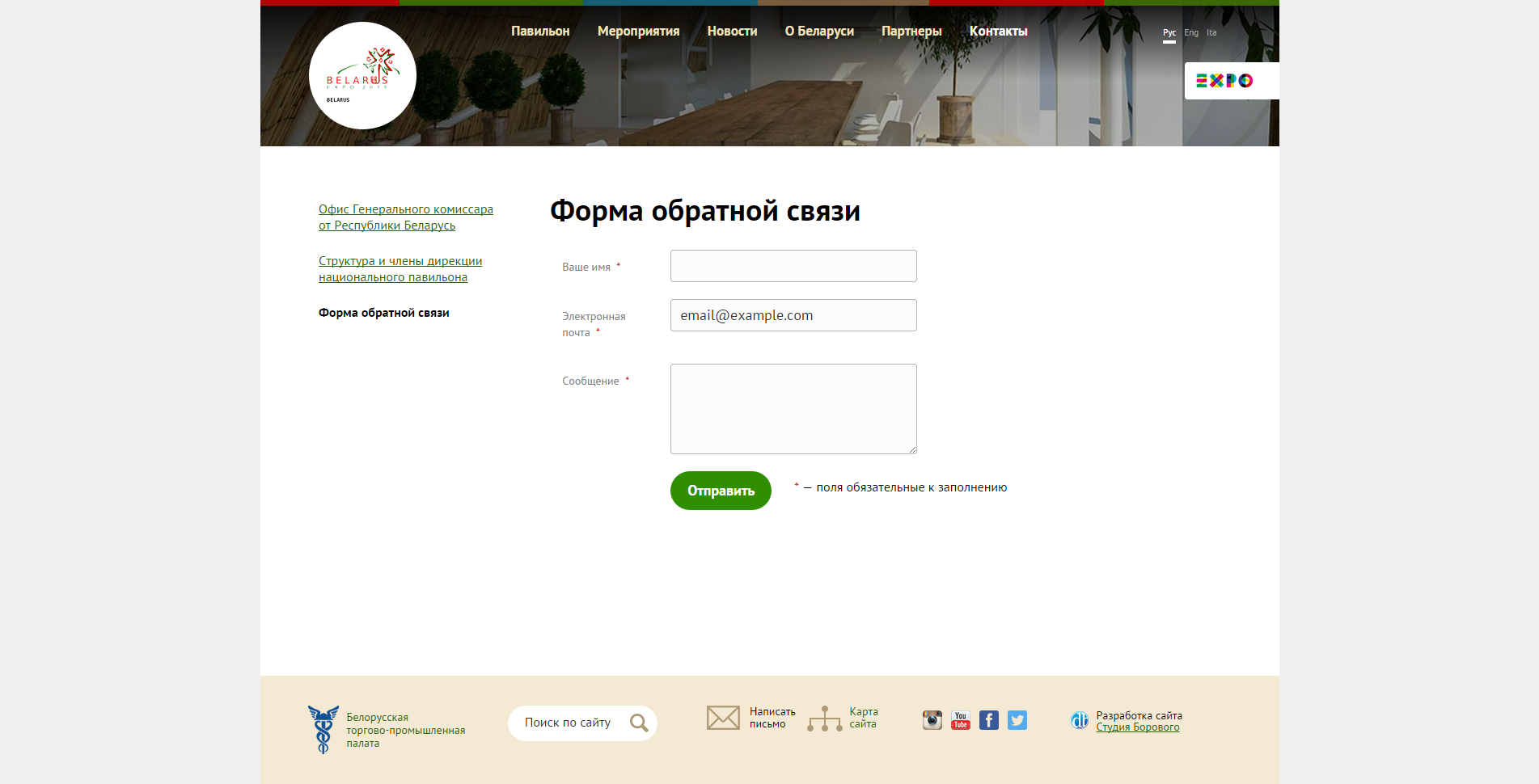Click the email input field

pos(793,315)
